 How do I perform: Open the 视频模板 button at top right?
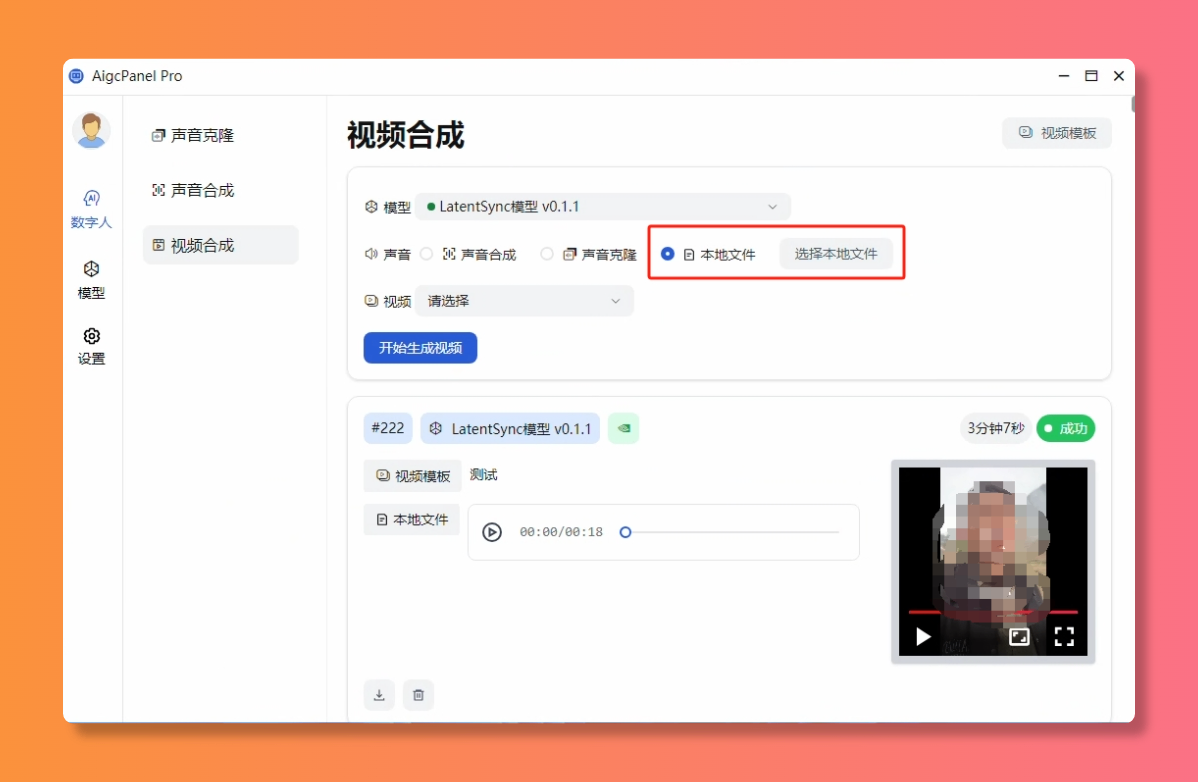click(x=1057, y=133)
